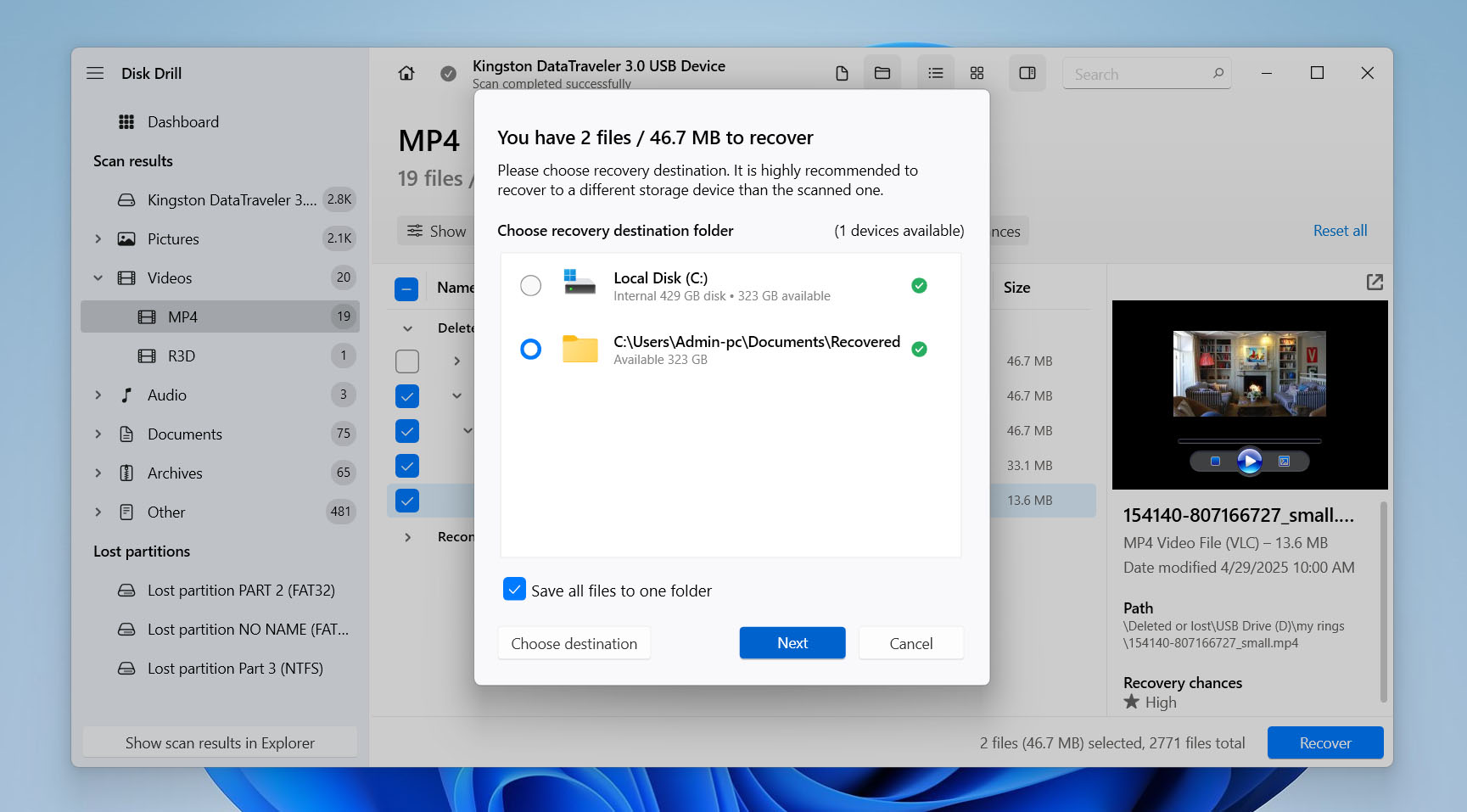The image size is (1467, 812).
Task: Uncheck the checkbox on second 46.7 MB row
Action: click(407, 396)
